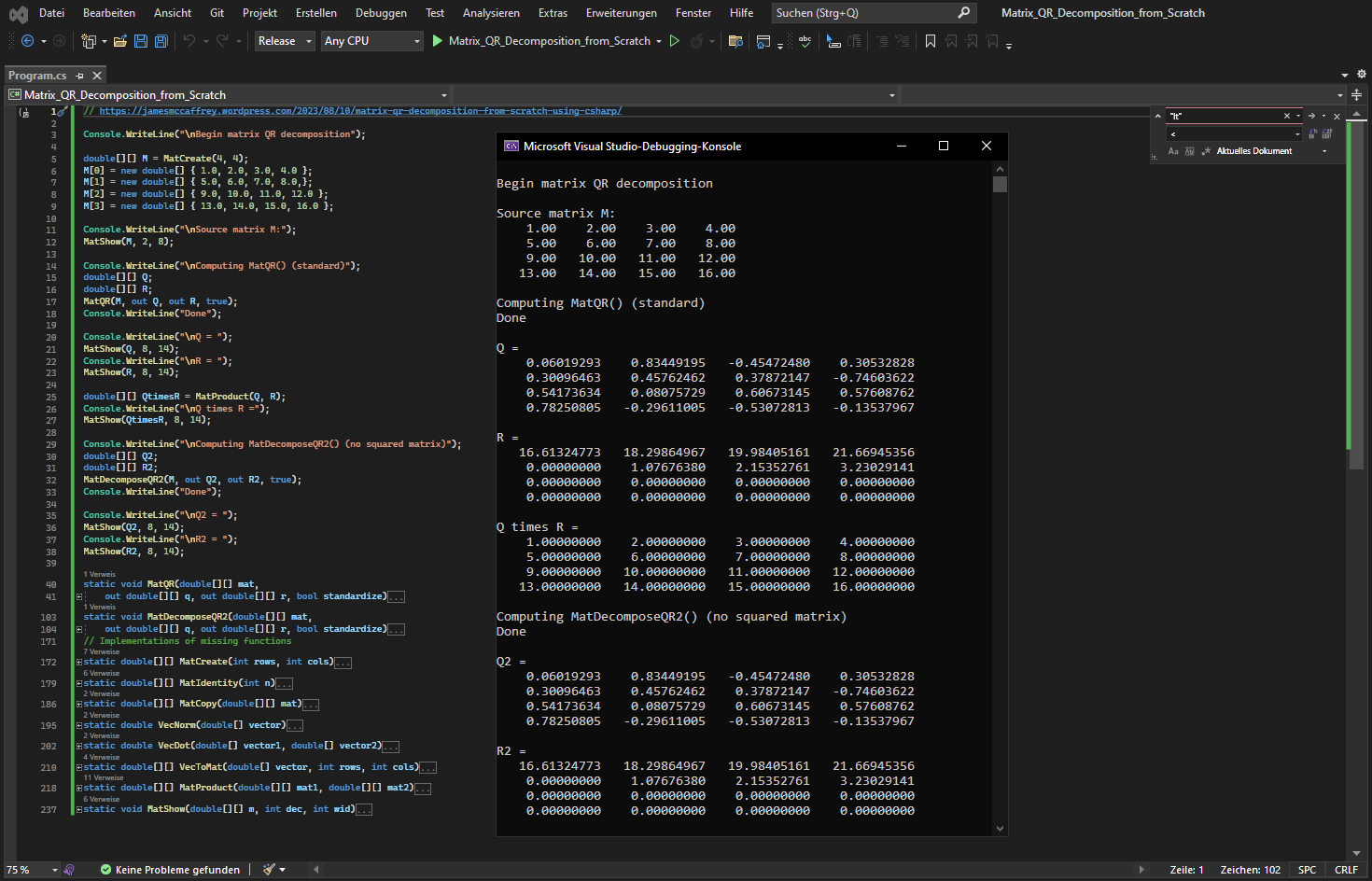
Task: Open the Release configuration dropdown
Action: (285, 41)
